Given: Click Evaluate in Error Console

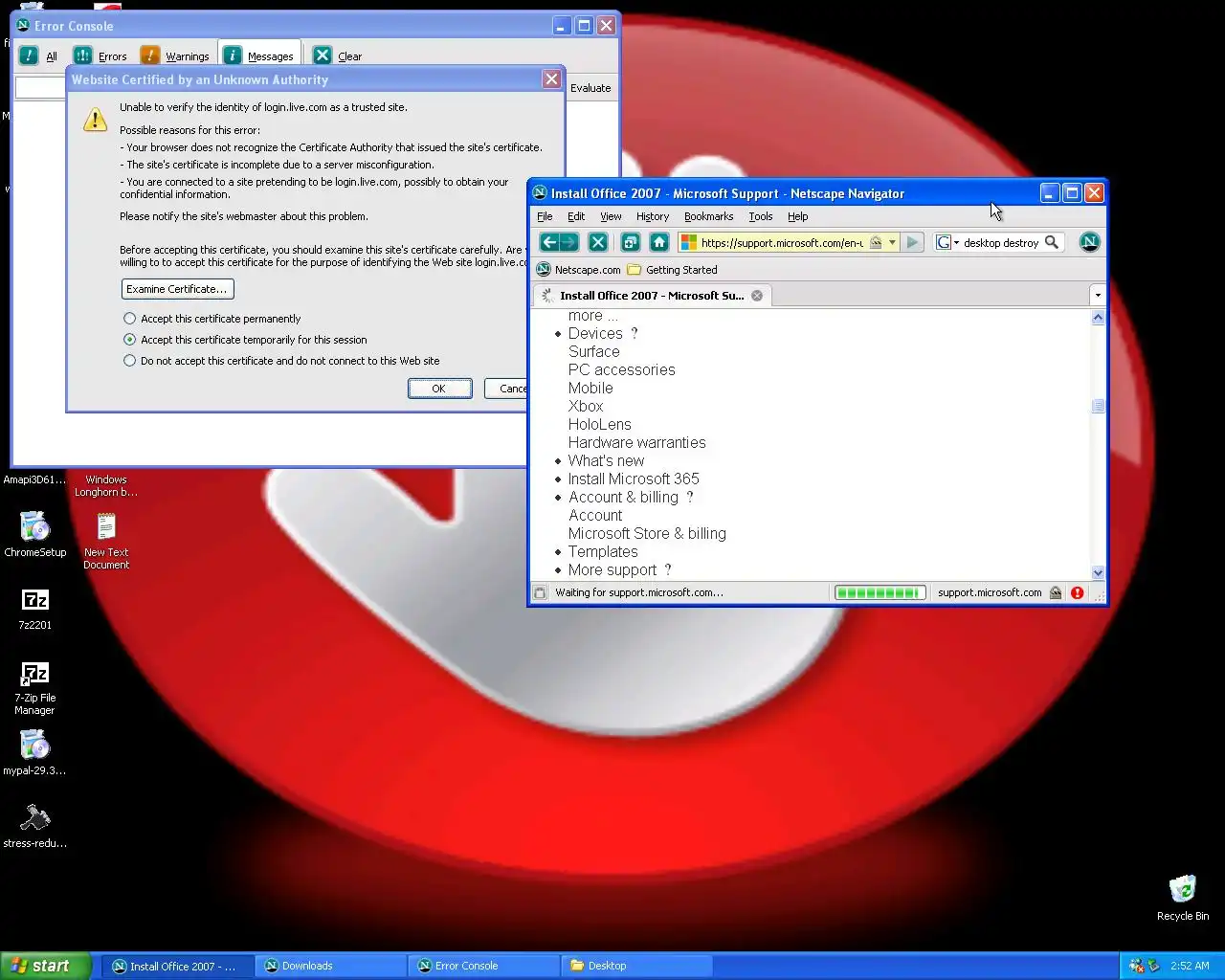Looking at the screenshot, I should (590, 88).
